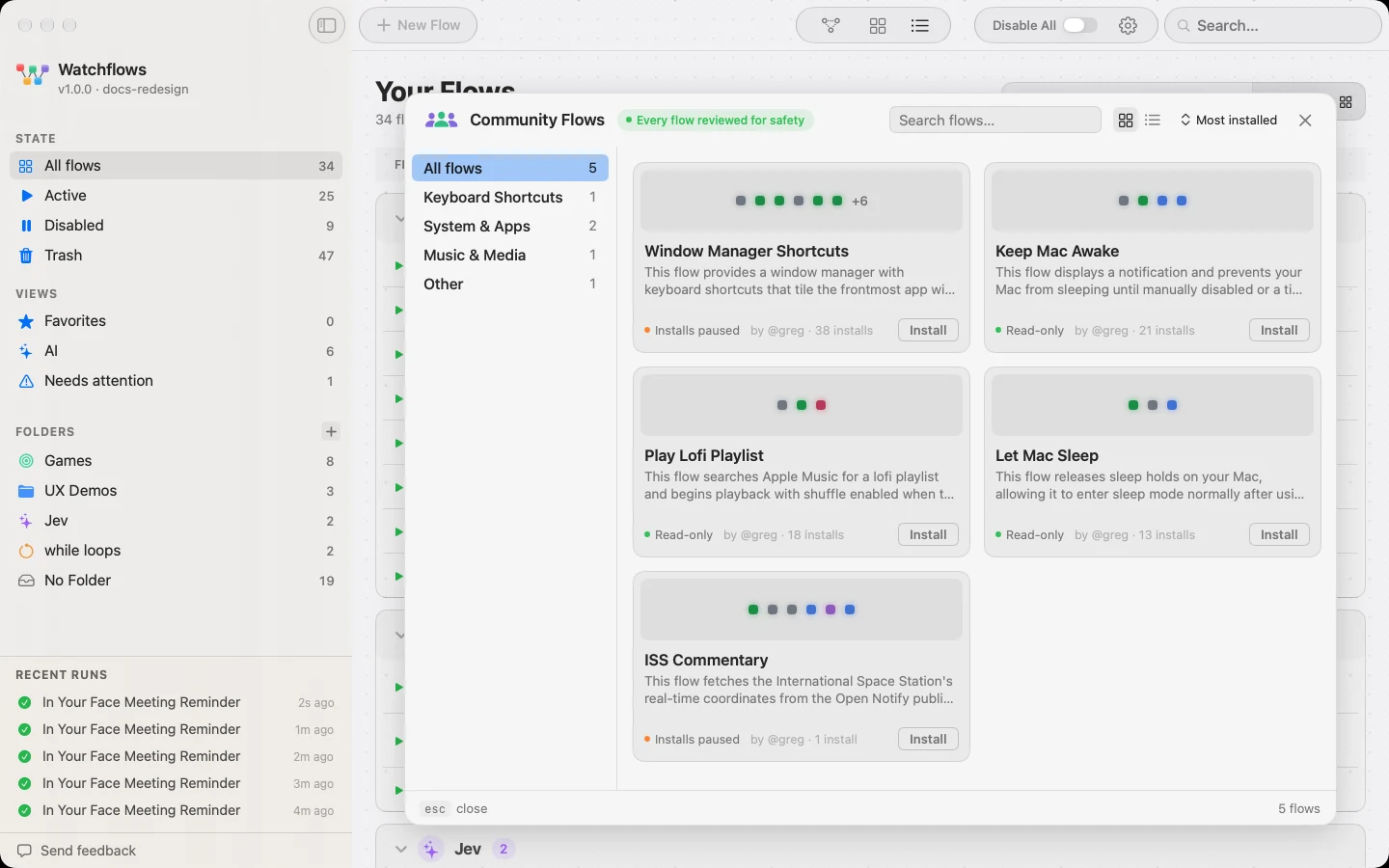The width and height of the screenshot is (1389, 868).
Task: Toggle the Disable All switch
Action: click(1079, 26)
